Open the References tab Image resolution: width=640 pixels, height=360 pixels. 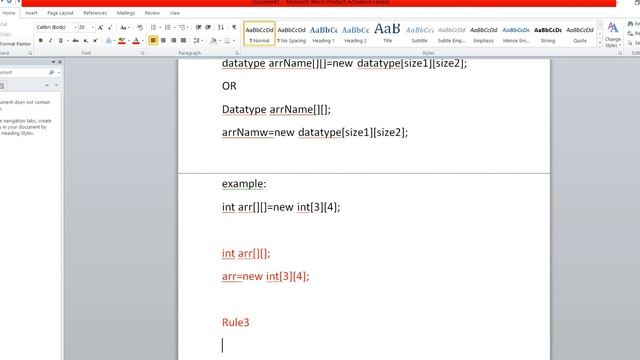[95, 13]
